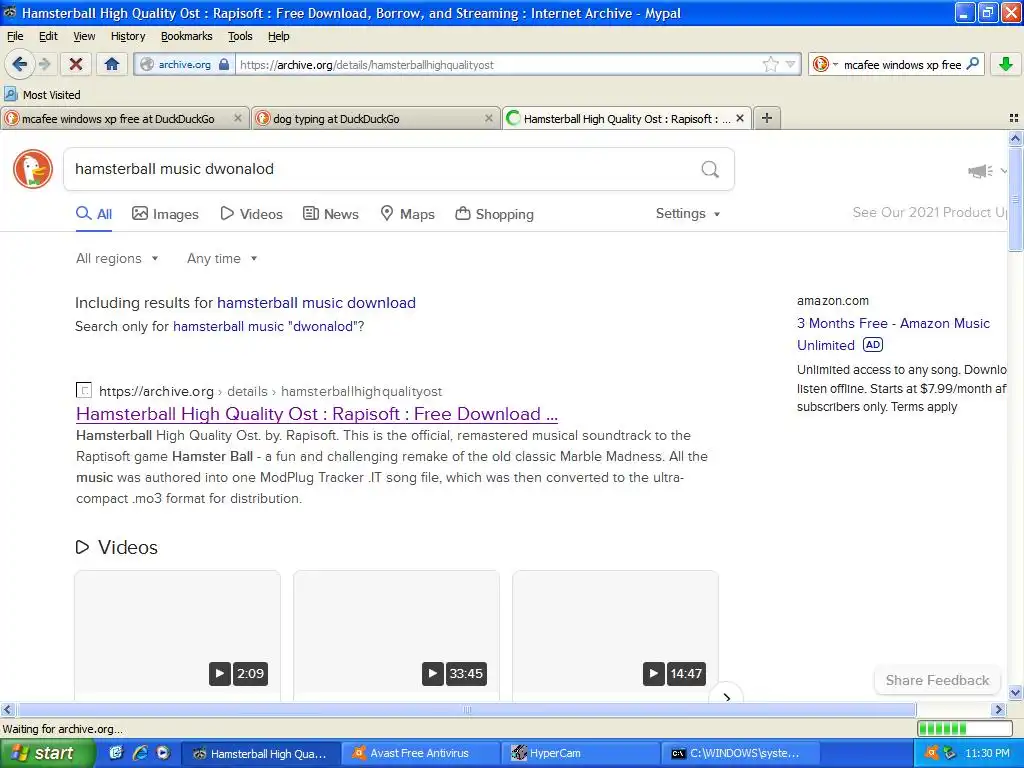Click the Show Desktop quick launch icon

116,753
